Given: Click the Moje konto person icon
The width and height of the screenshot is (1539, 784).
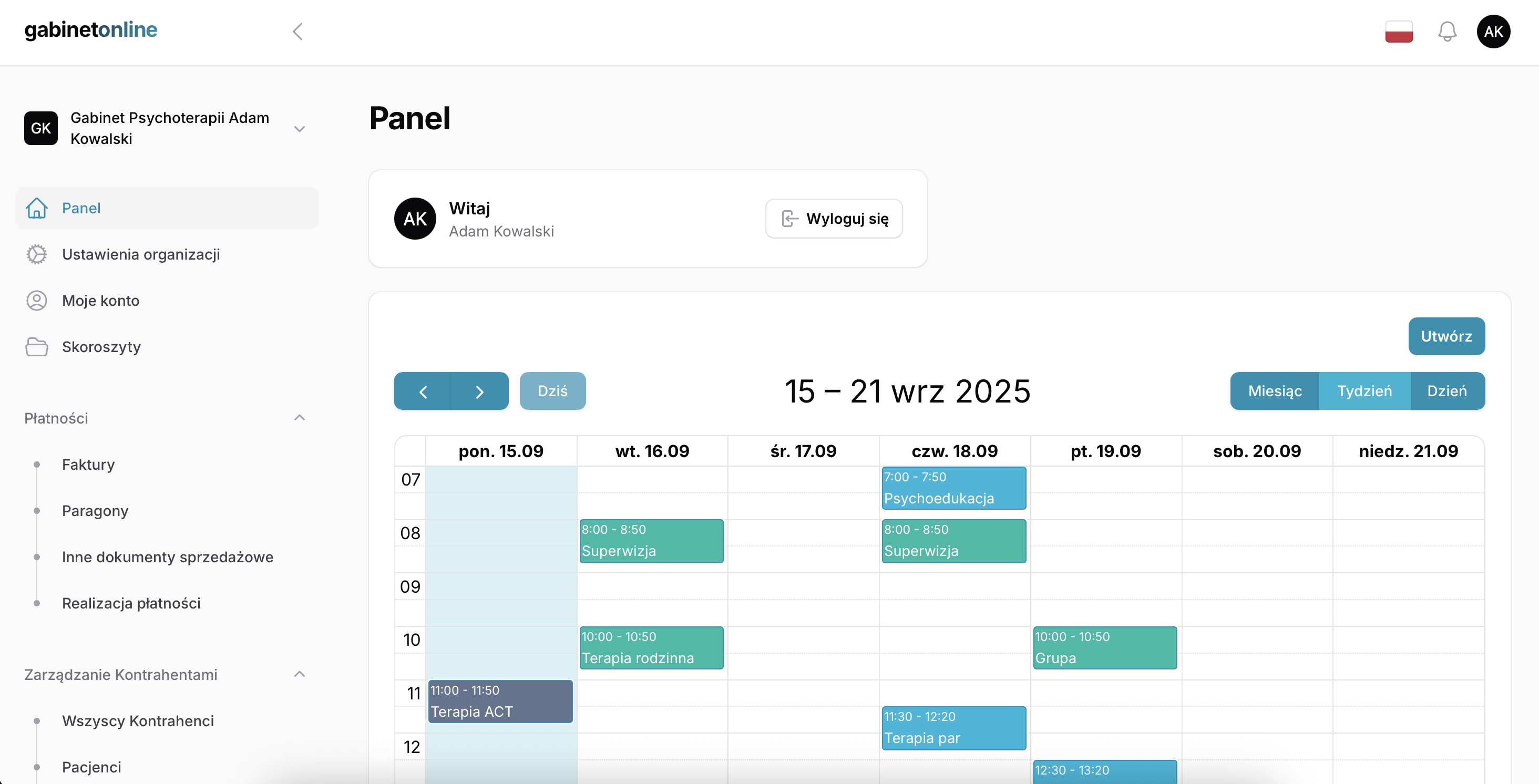Looking at the screenshot, I should pyautogui.click(x=36, y=301).
